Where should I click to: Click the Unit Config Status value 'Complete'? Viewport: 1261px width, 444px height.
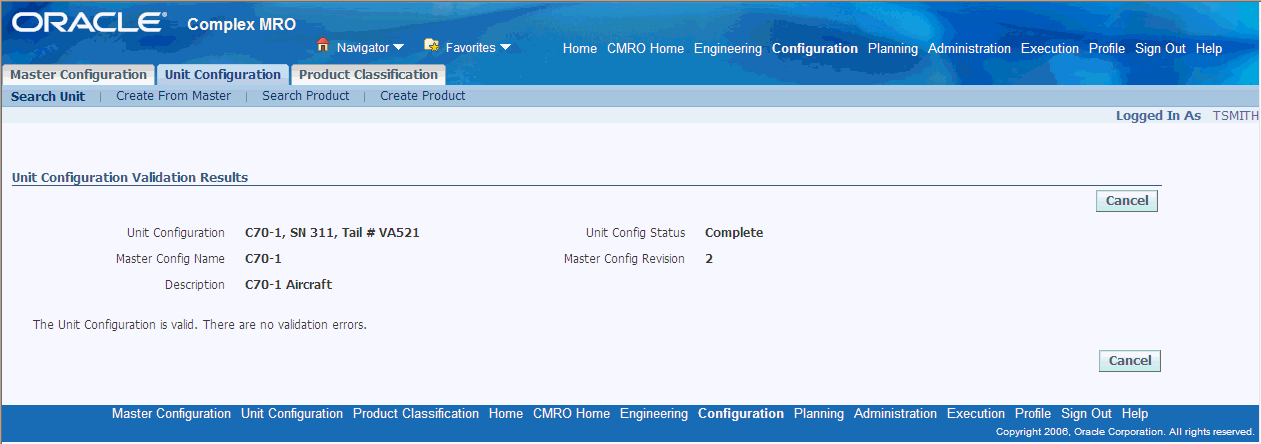click(734, 233)
